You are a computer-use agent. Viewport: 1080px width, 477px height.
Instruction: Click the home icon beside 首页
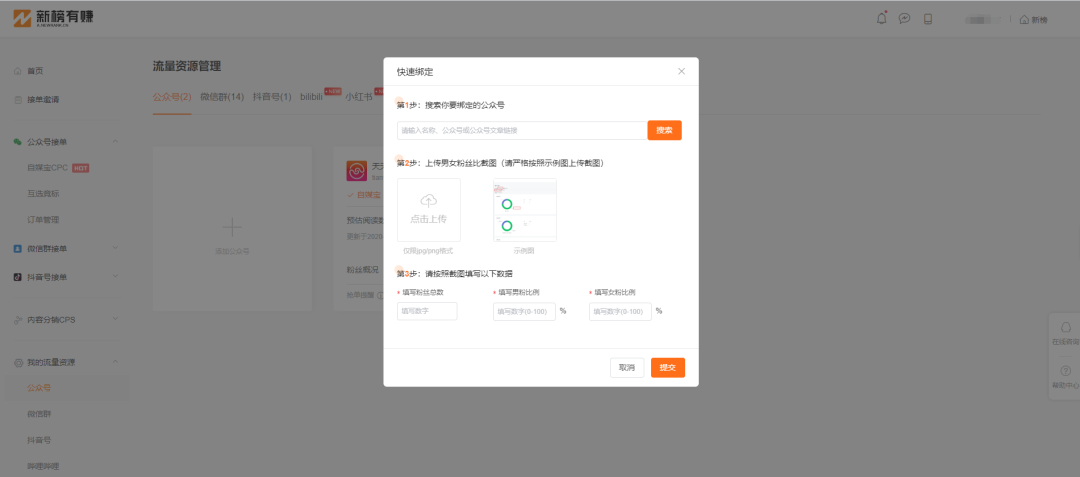tap(17, 71)
